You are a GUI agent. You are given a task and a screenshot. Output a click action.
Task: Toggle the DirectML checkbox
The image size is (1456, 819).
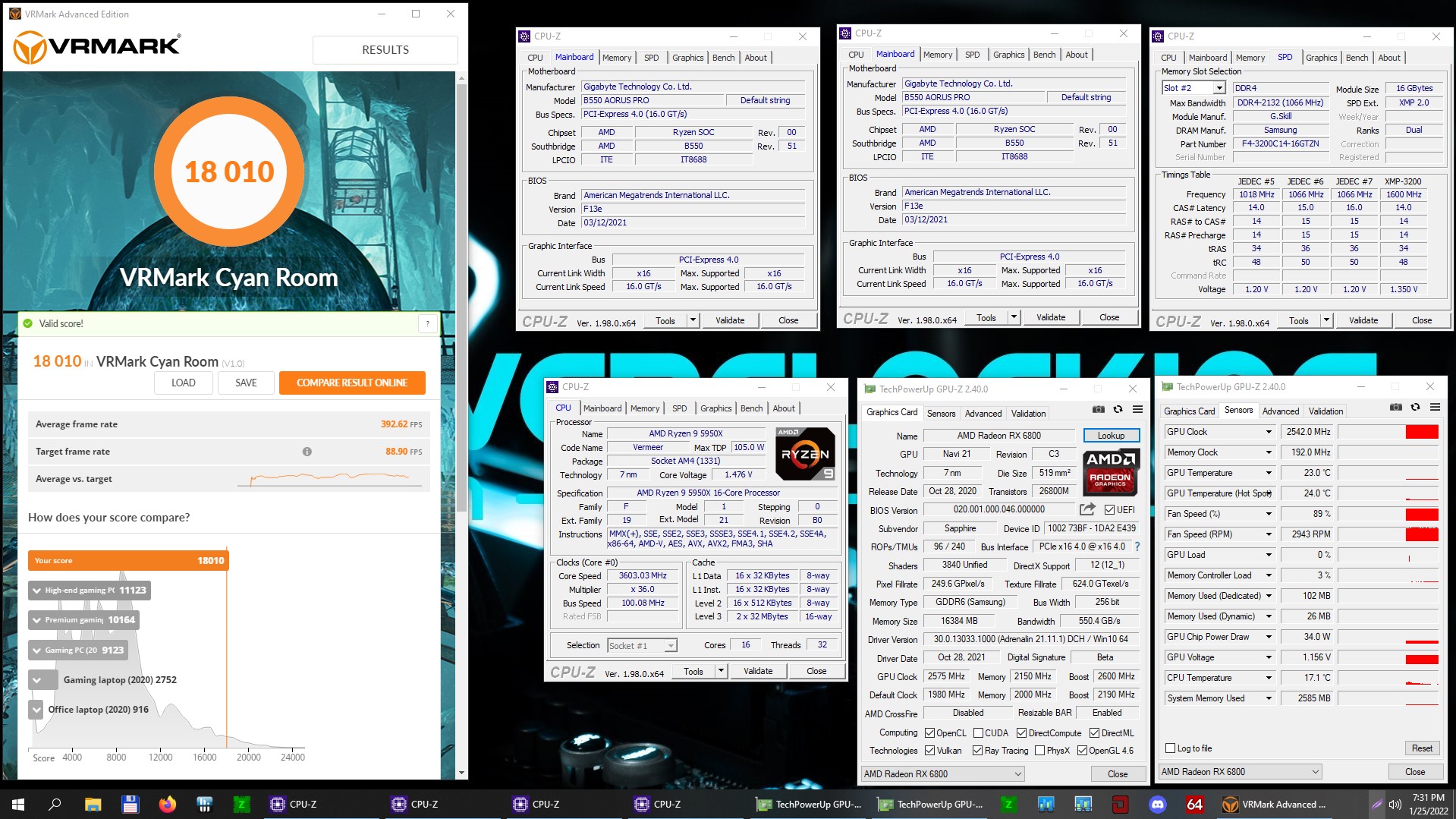[1094, 732]
